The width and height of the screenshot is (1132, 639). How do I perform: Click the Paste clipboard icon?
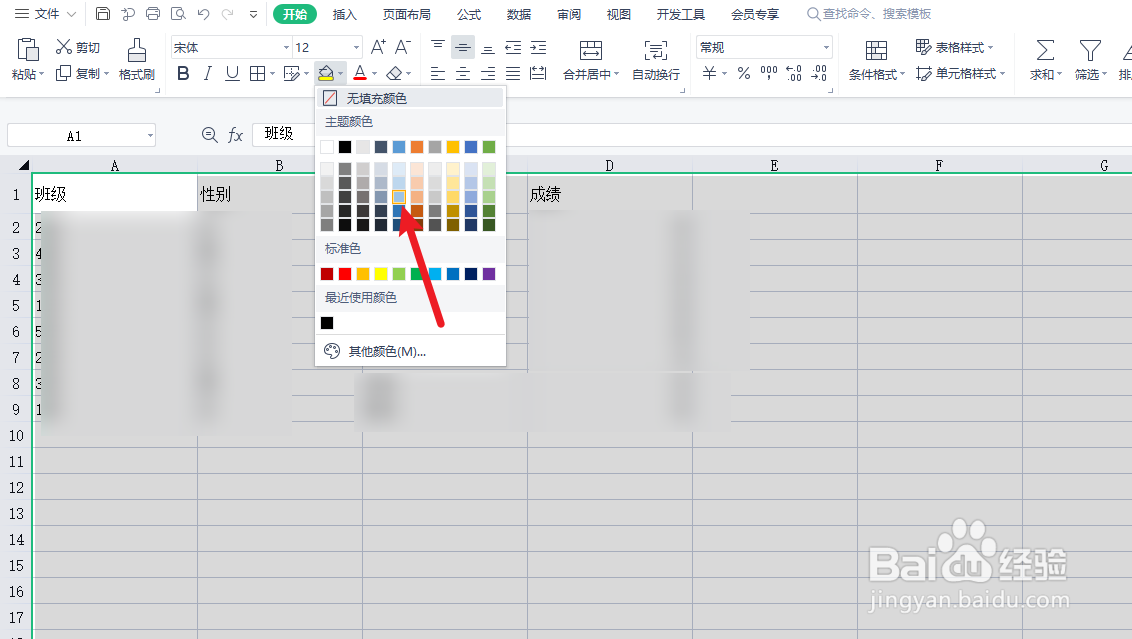pos(27,50)
